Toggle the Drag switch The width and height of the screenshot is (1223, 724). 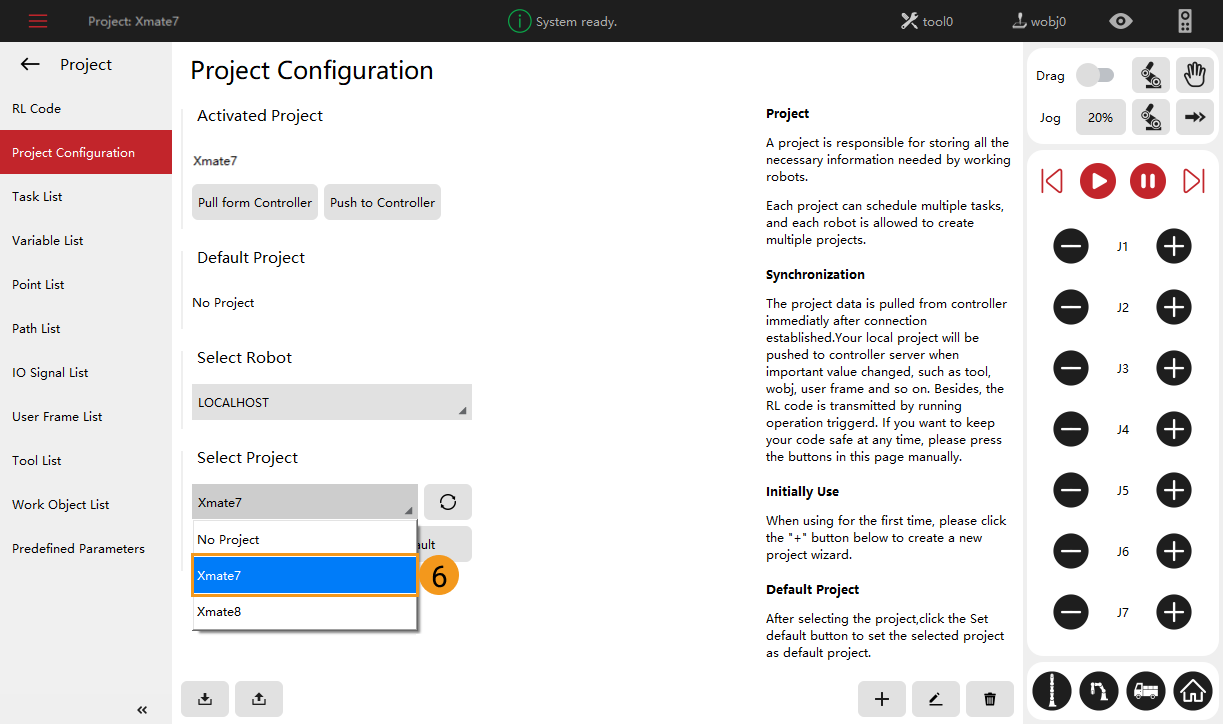click(x=1094, y=75)
